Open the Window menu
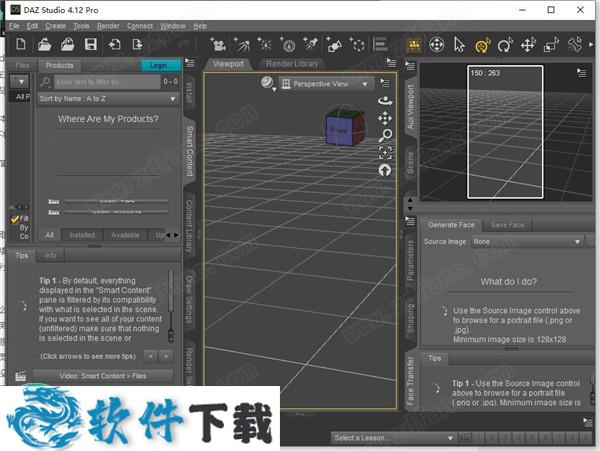This screenshot has width=600, height=451. 173,26
